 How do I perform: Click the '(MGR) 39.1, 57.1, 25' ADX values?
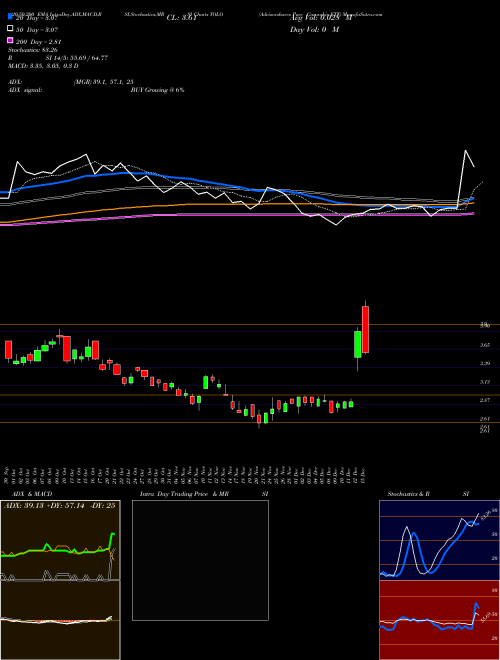[x=104, y=82]
